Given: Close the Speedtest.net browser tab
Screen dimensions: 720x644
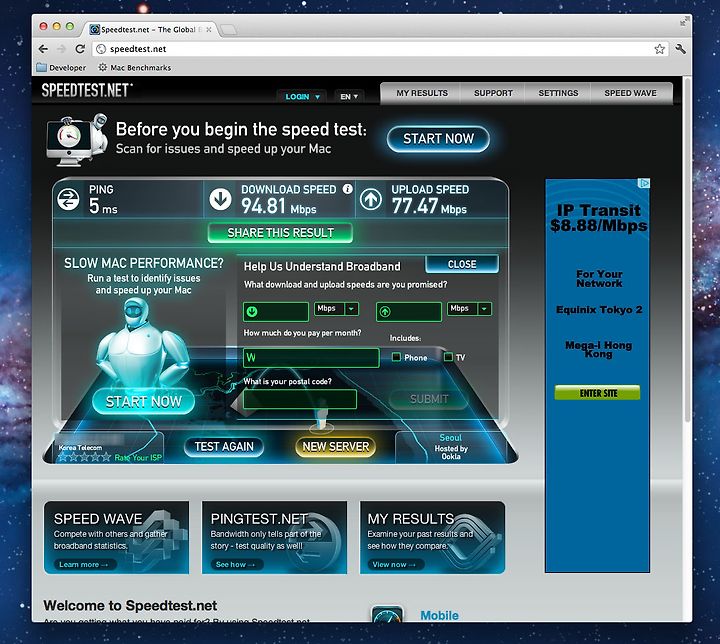Looking at the screenshot, I should pyautogui.click(x=209, y=29).
